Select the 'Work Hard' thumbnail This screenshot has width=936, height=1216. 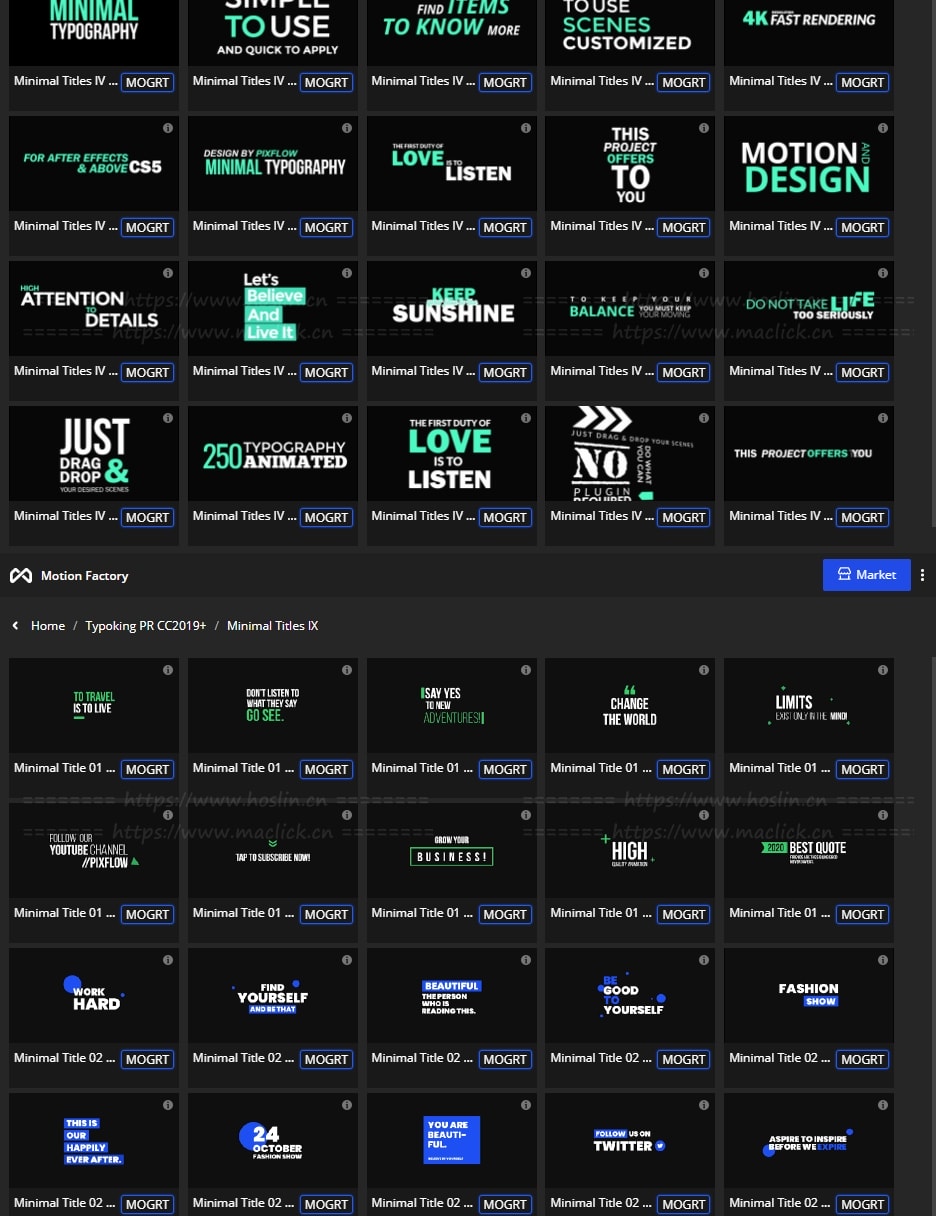tap(94, 995)
